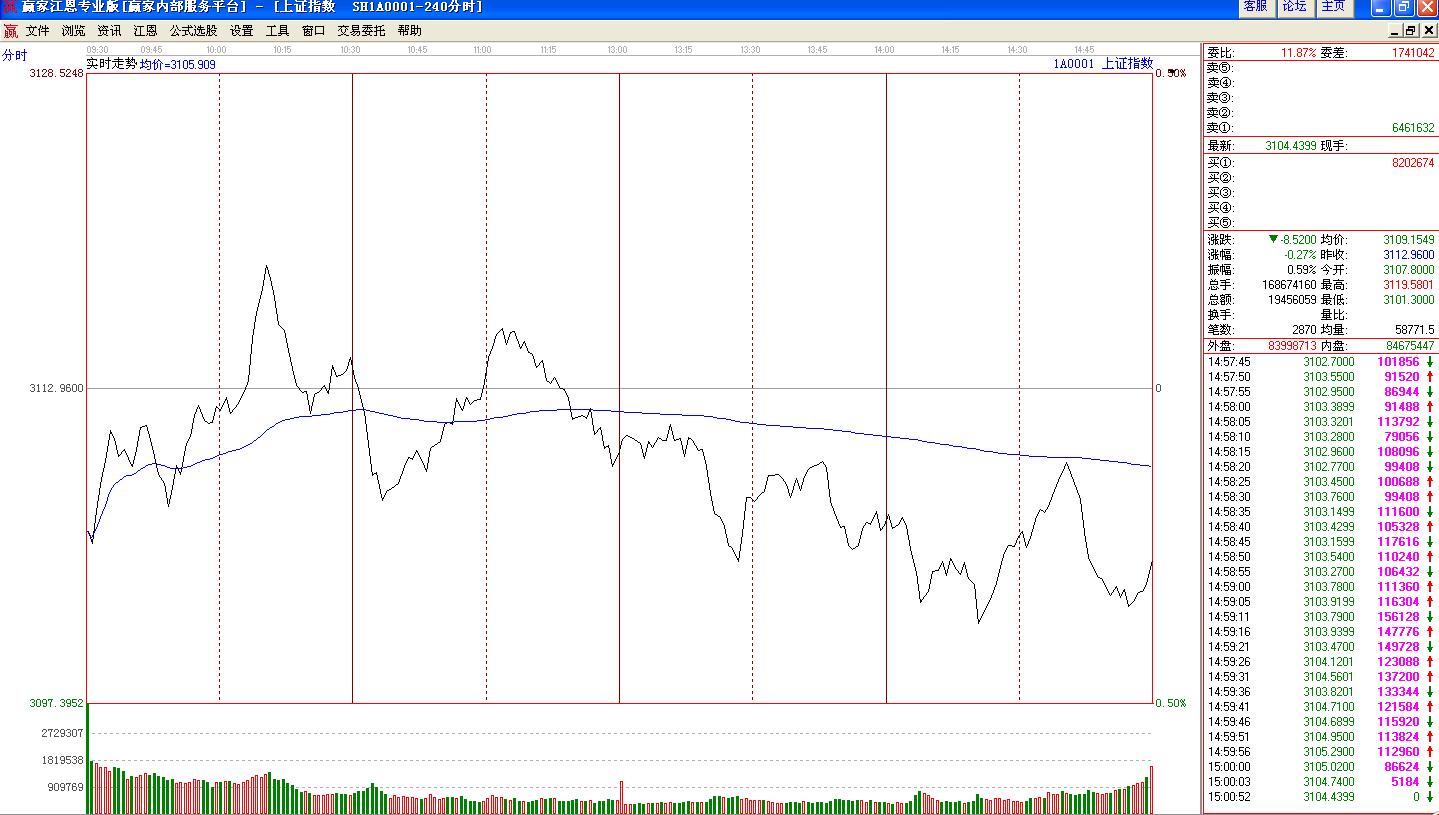Click the 委差 value 1741042
The width and height of the screenshot is (1439, 815).
(1413, 53)
